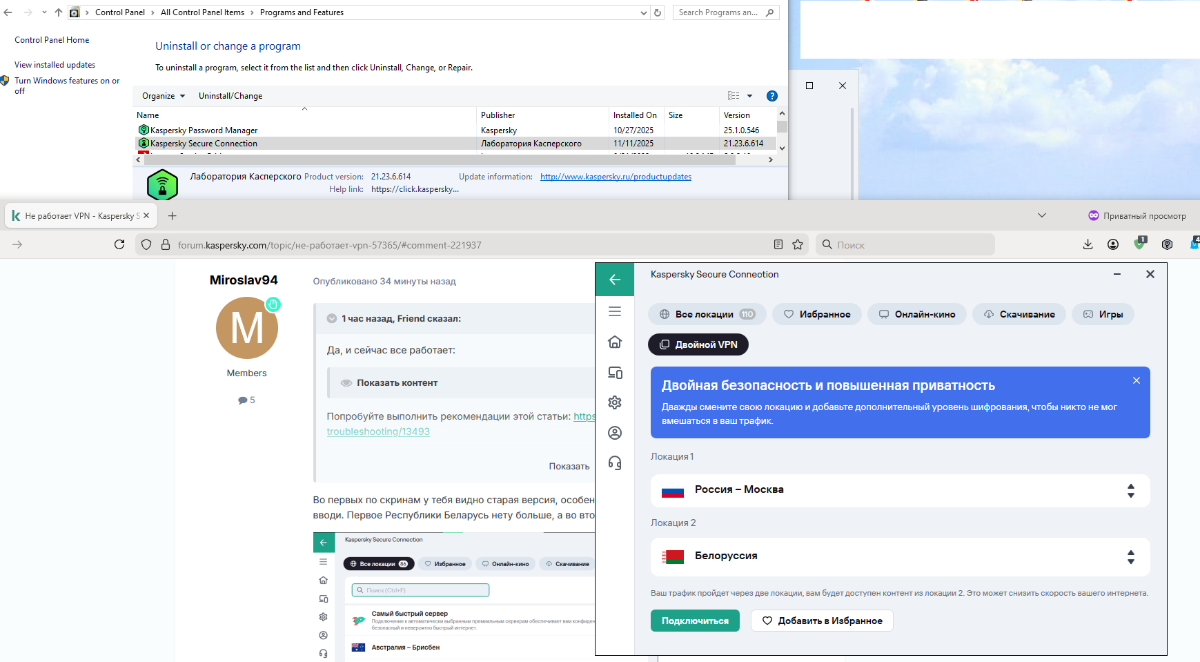1200x662 pixels.
Task: Go up one level in Control Panel
Action: tap(58, 13)
